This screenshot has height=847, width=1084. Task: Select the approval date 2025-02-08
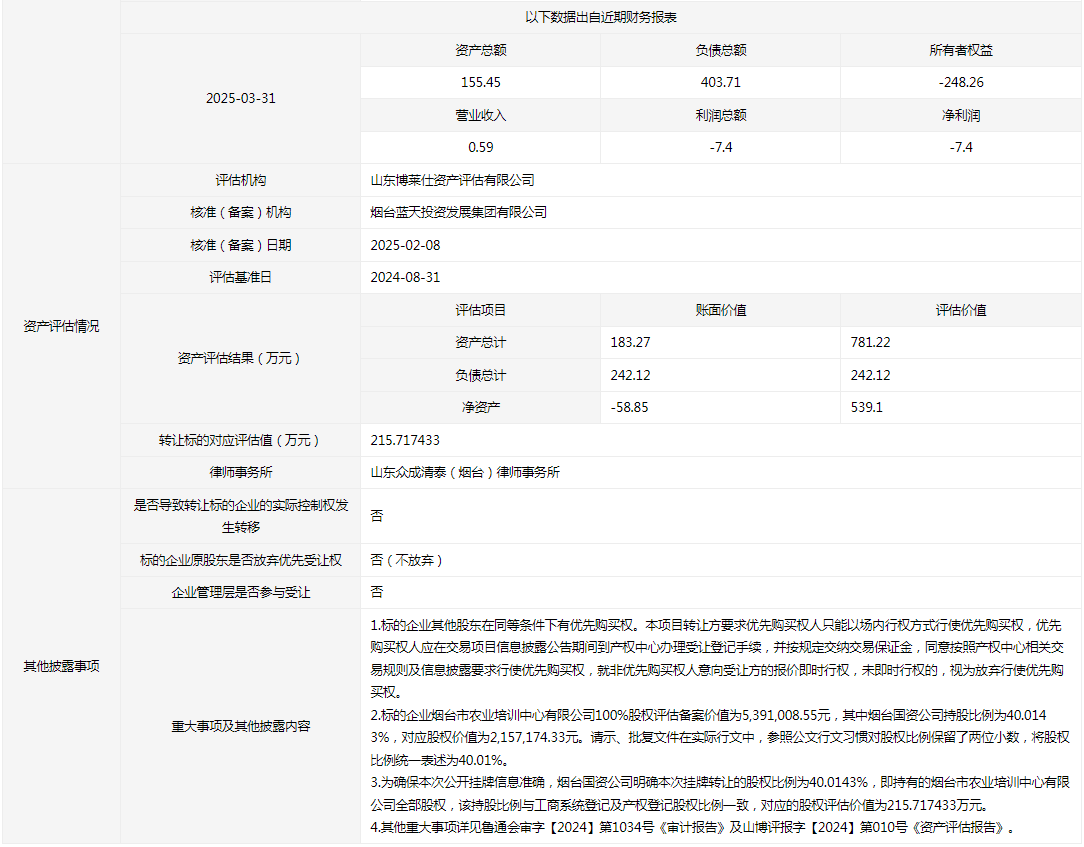click(x=405, y=245)
